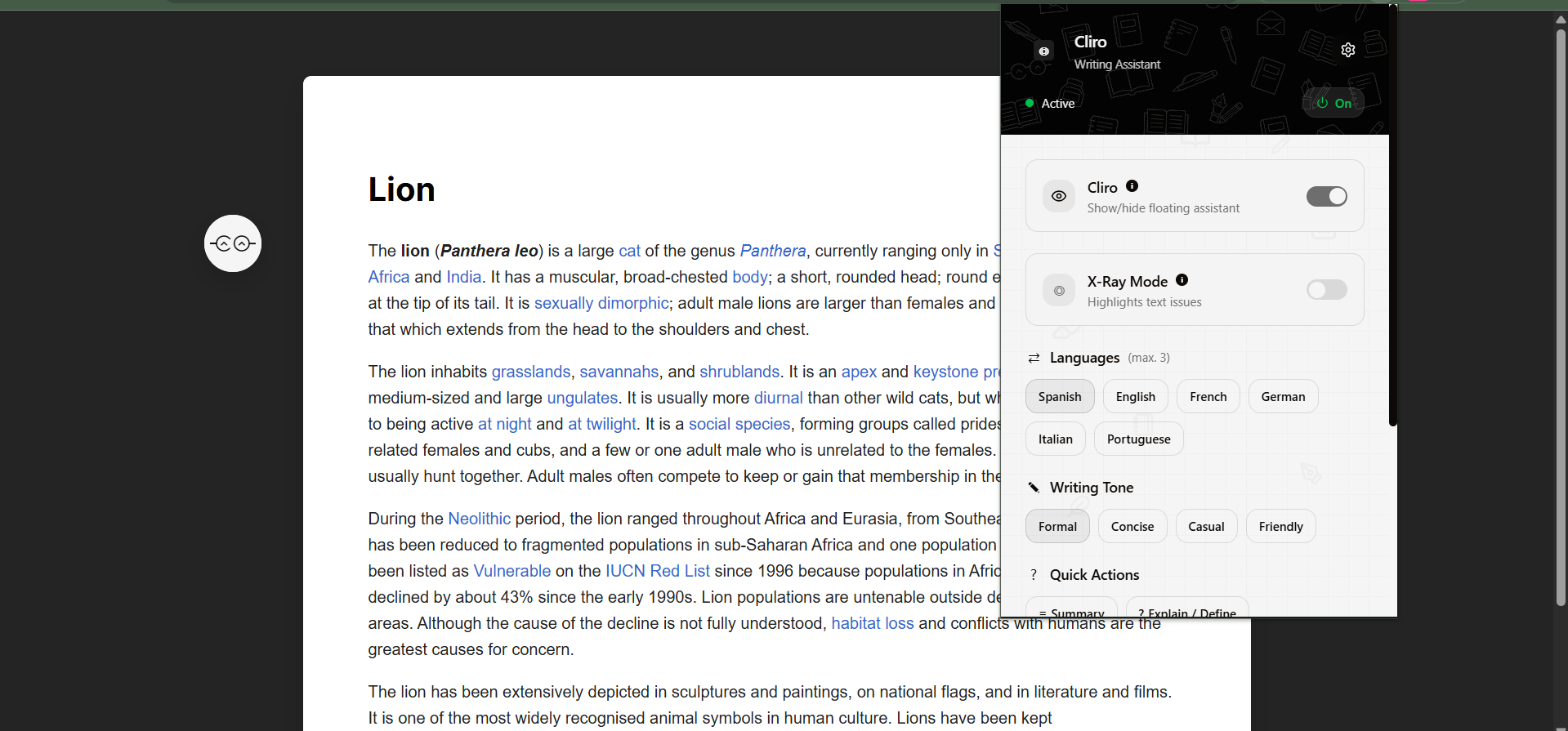
Task: Click the floating Cliro glasses assistant button
Action: pyautogui.click(x=233, y=243)
